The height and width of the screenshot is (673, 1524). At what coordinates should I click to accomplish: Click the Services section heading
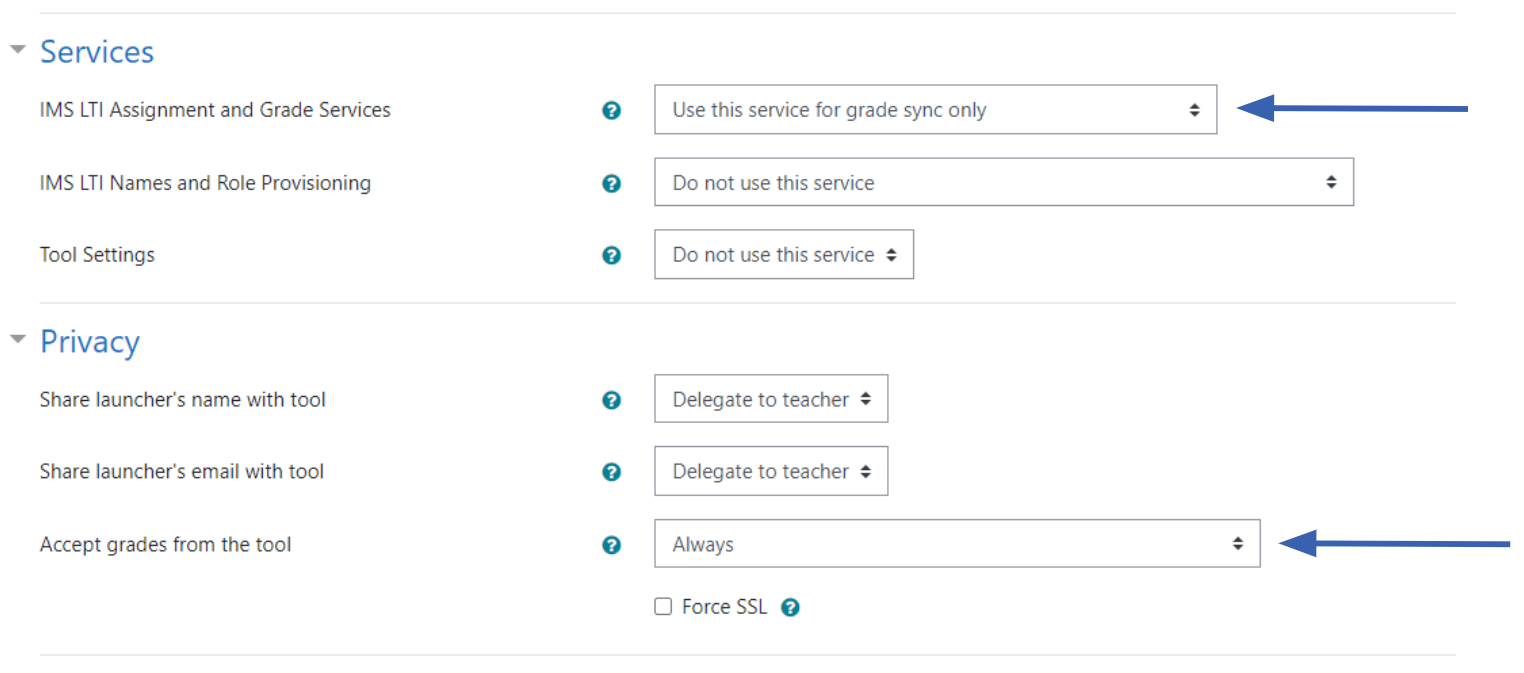(97, 52)
